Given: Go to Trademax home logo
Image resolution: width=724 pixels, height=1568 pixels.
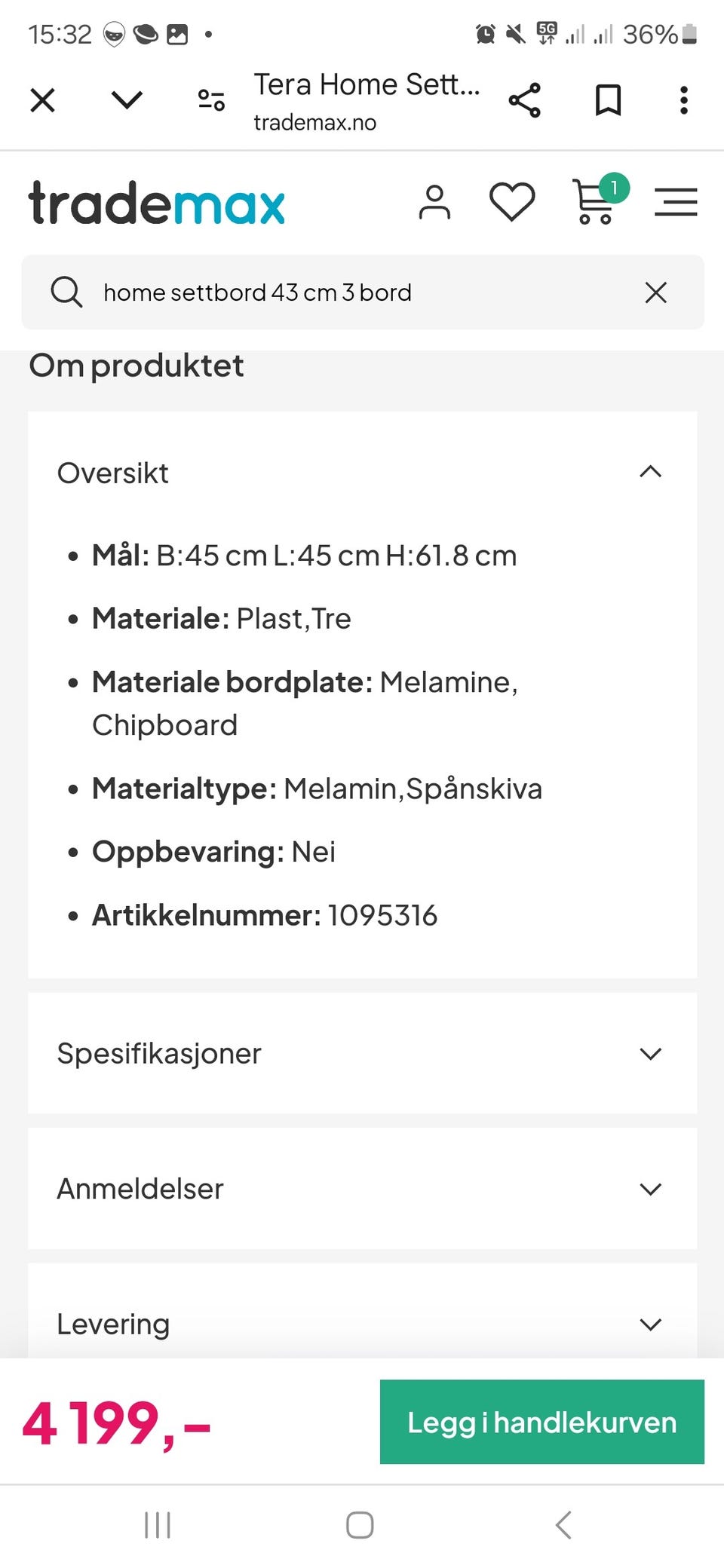Looking at the screenshot, I should [157, 204].
